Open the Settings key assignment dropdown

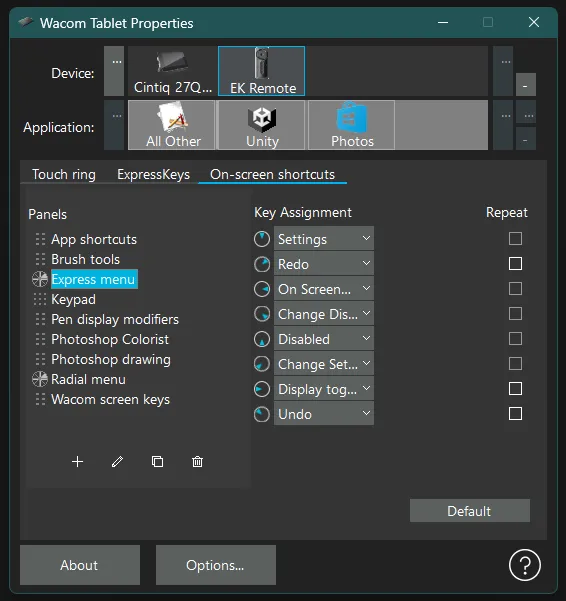(324, 239)
